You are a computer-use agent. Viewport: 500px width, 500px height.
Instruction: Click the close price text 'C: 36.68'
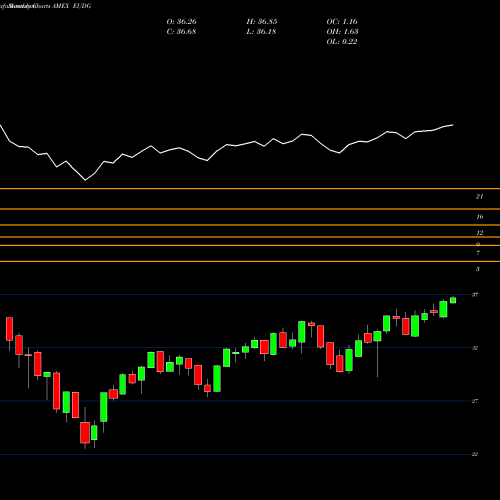point(181,32)
